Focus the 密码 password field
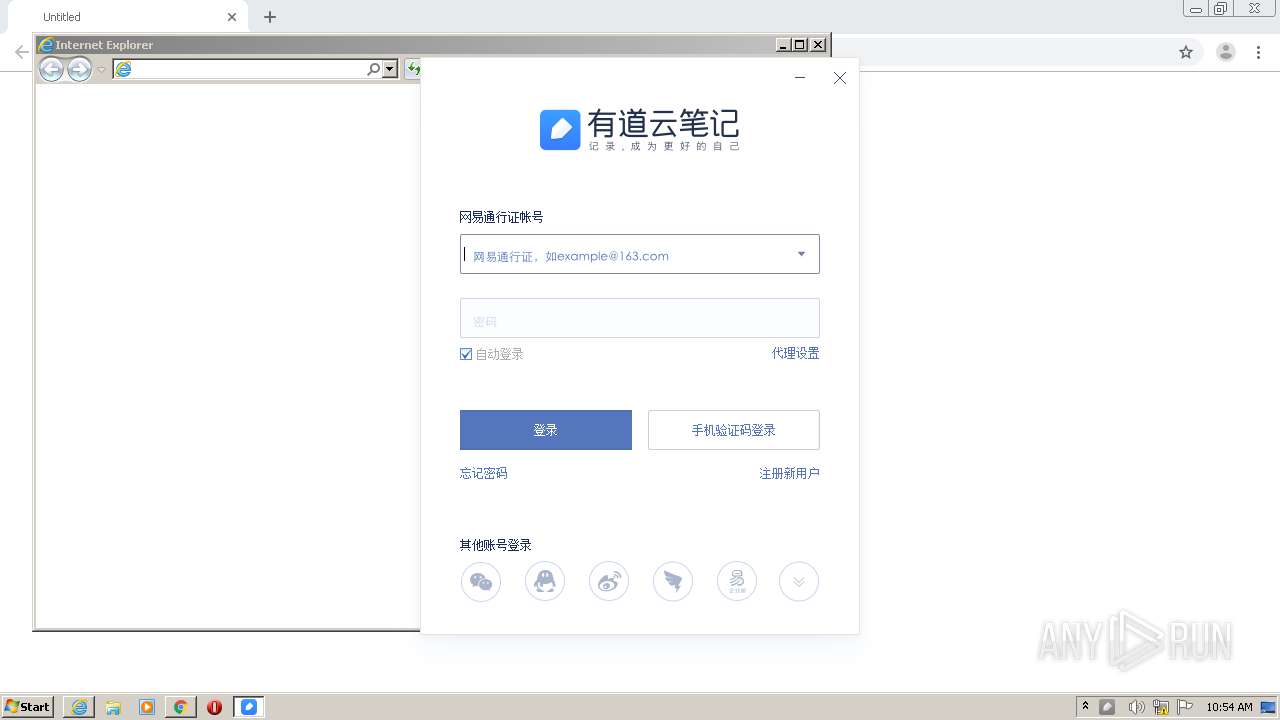1280x720 pixels. tap(640, 318)
